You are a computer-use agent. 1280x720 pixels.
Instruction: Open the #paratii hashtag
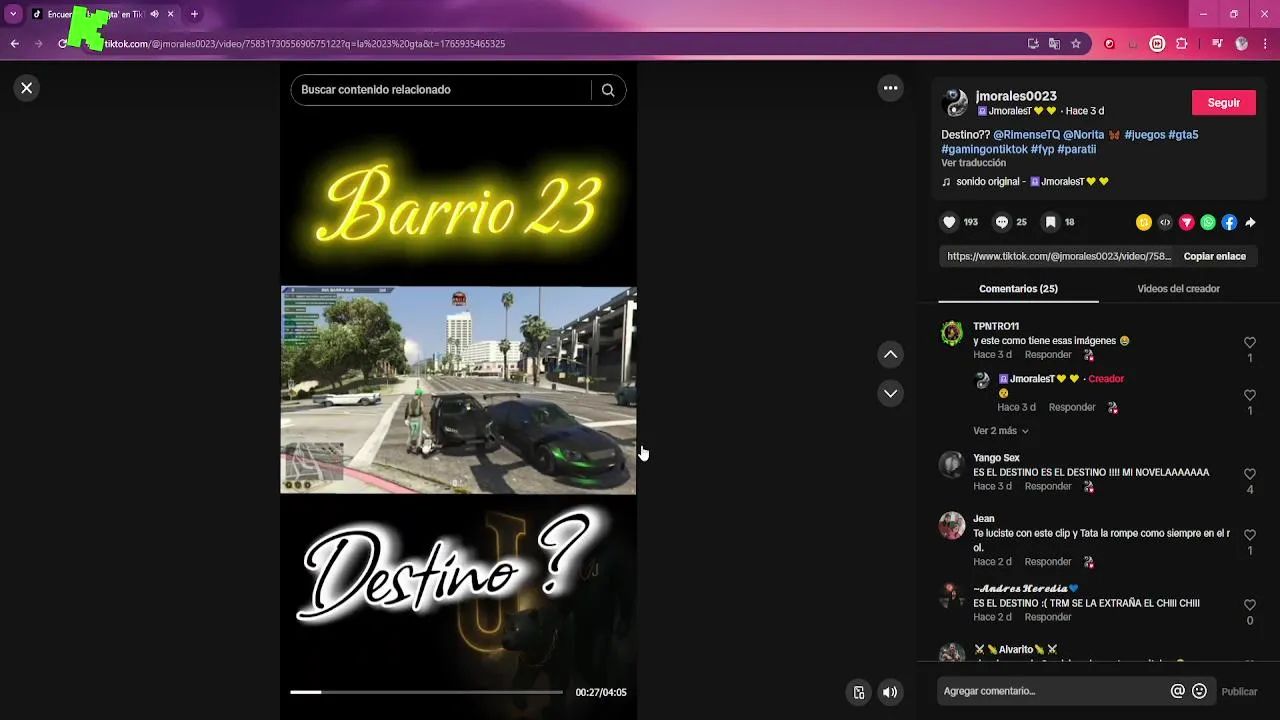point(1077,149)
